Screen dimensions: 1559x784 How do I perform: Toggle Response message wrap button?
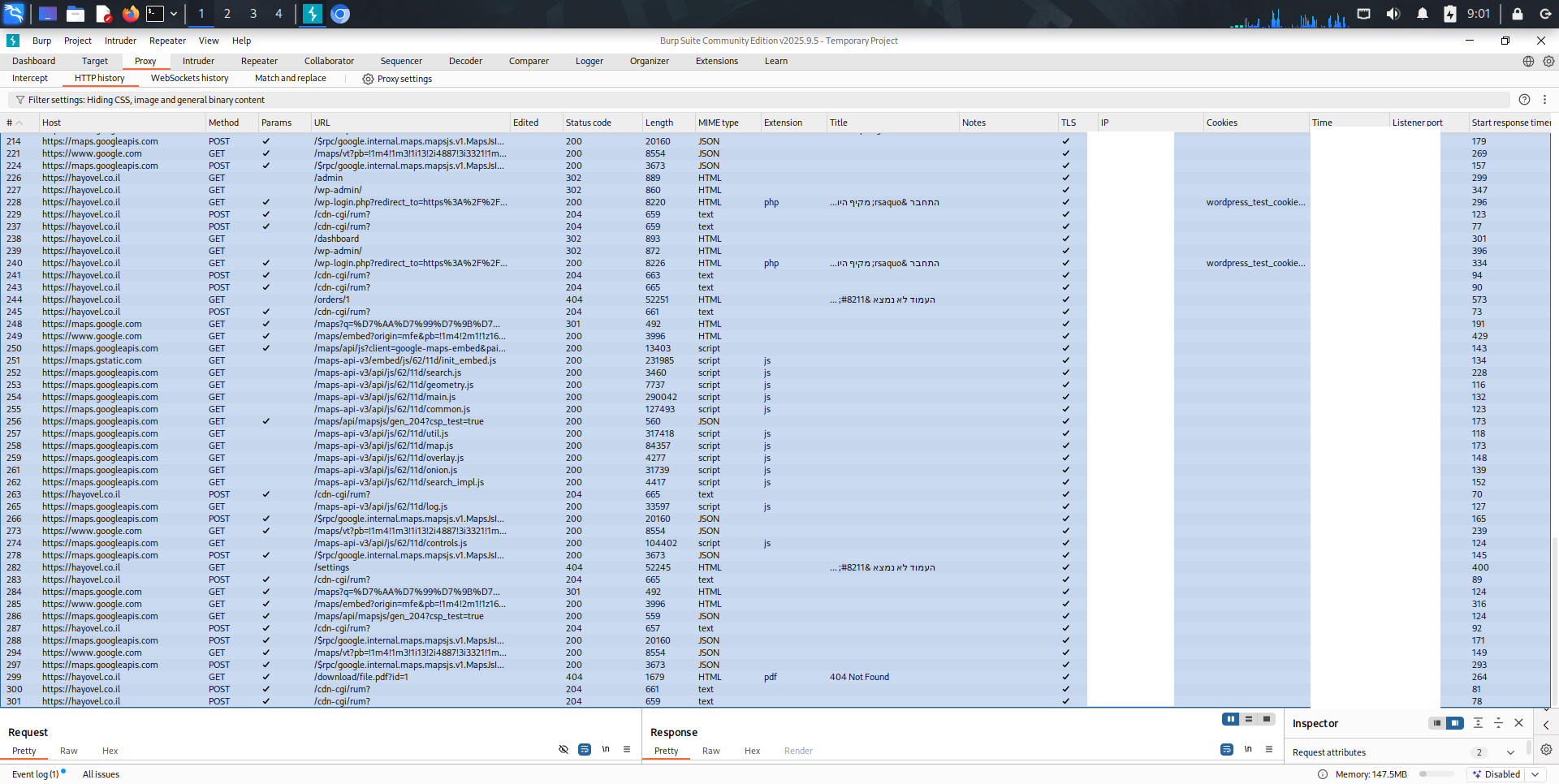[x=1227, y=749]
